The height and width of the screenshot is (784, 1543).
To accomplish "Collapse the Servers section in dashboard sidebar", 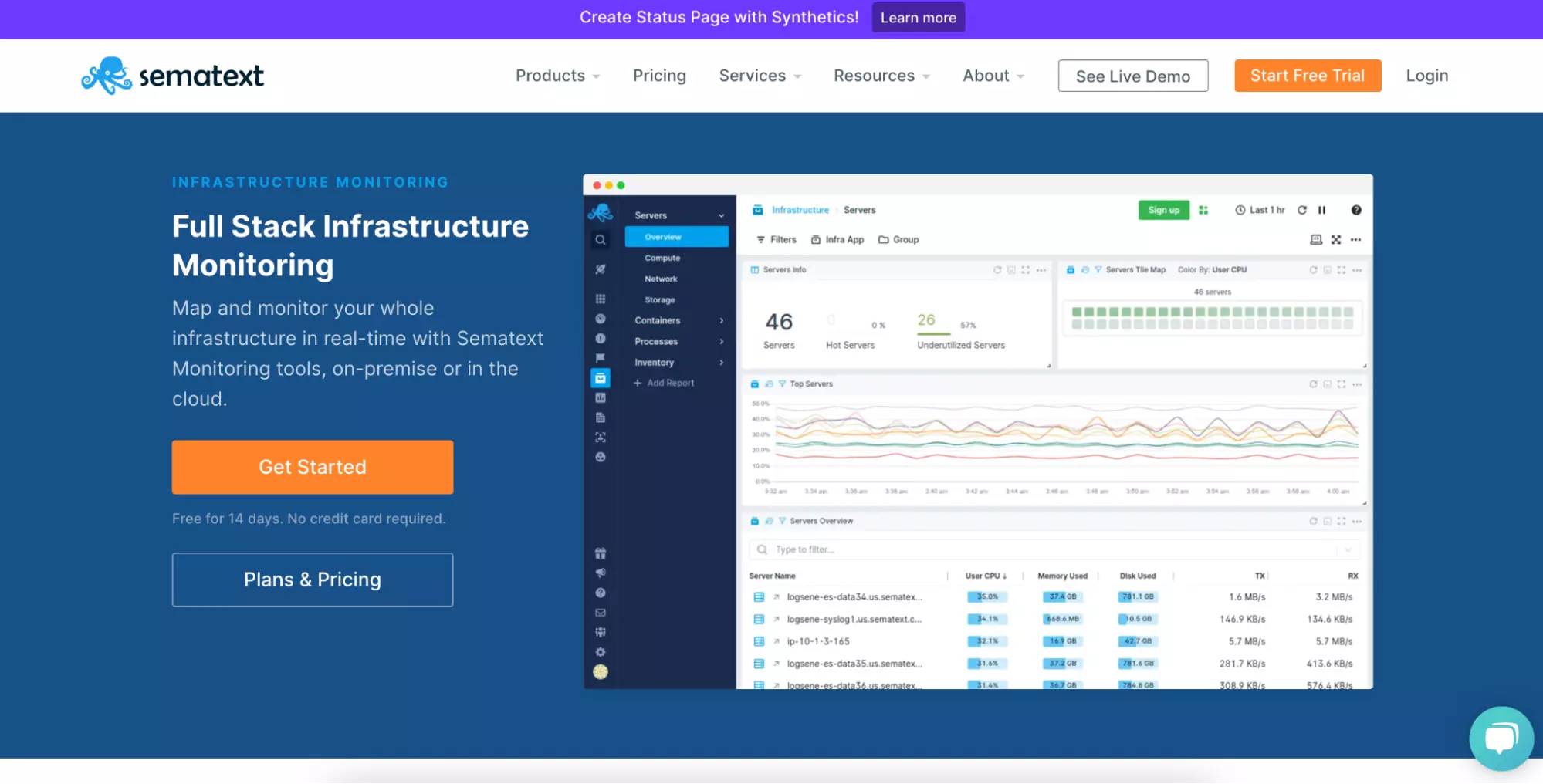I will point(721,216).
